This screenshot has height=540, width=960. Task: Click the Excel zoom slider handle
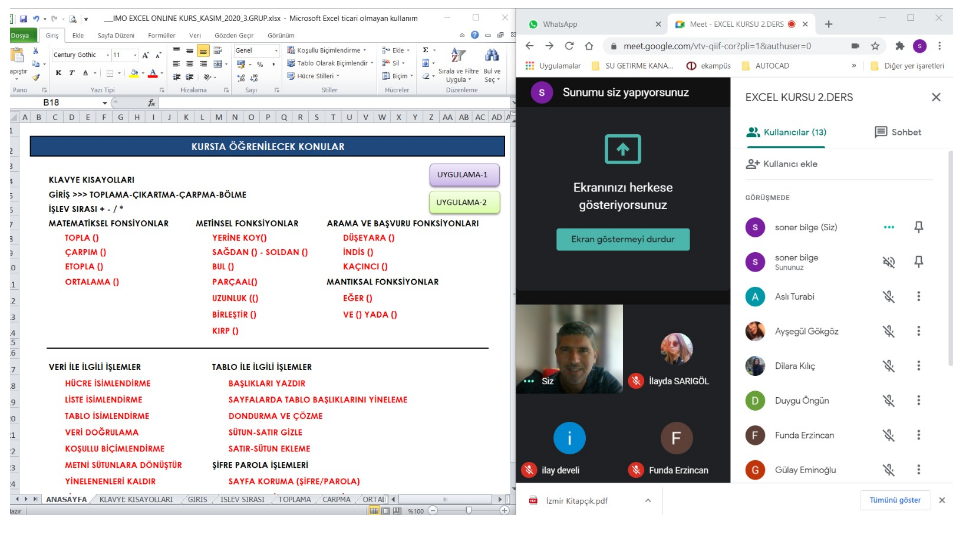[x=468, y=510]
